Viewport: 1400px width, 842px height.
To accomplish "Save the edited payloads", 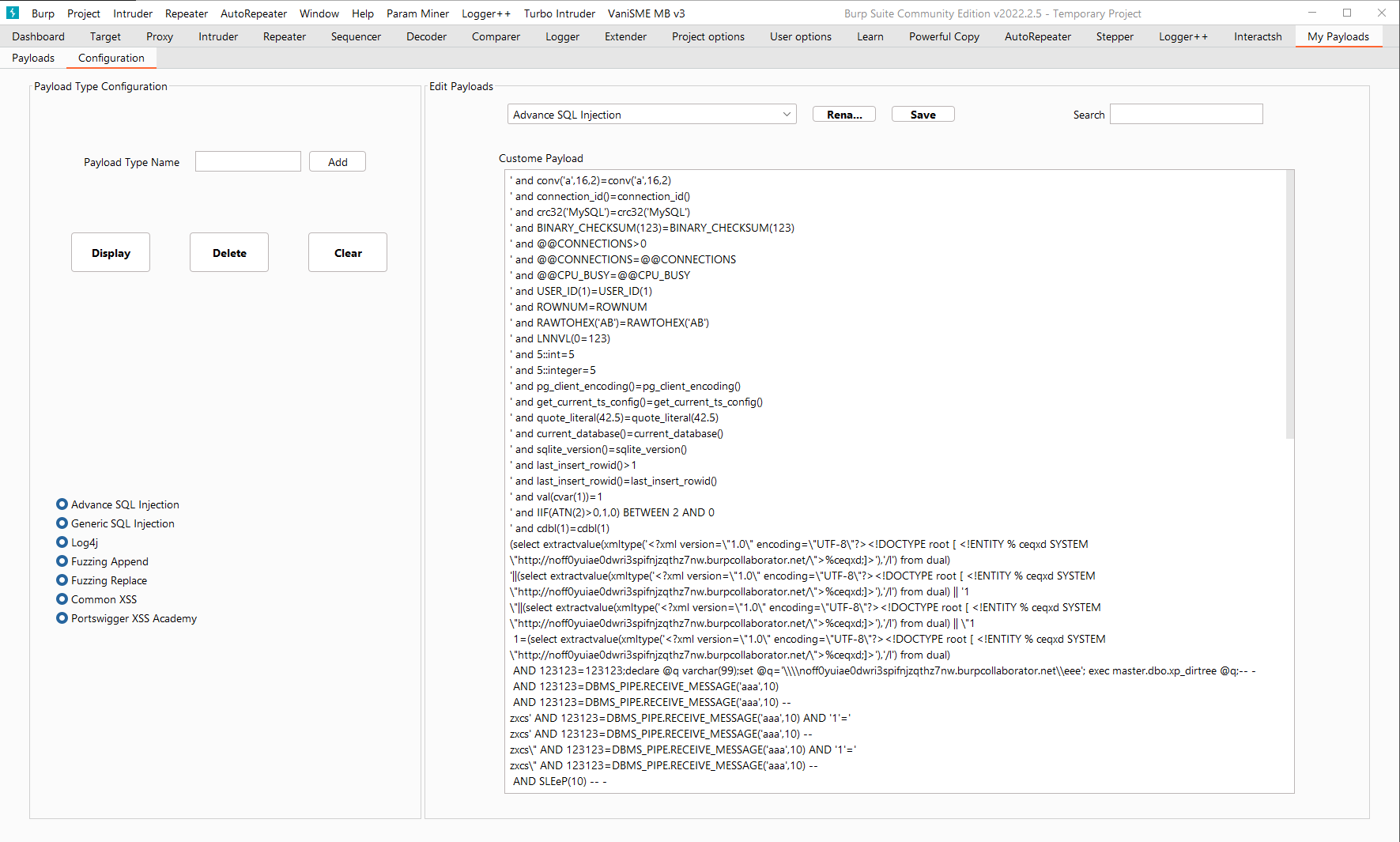I will [x=922, y=113].
